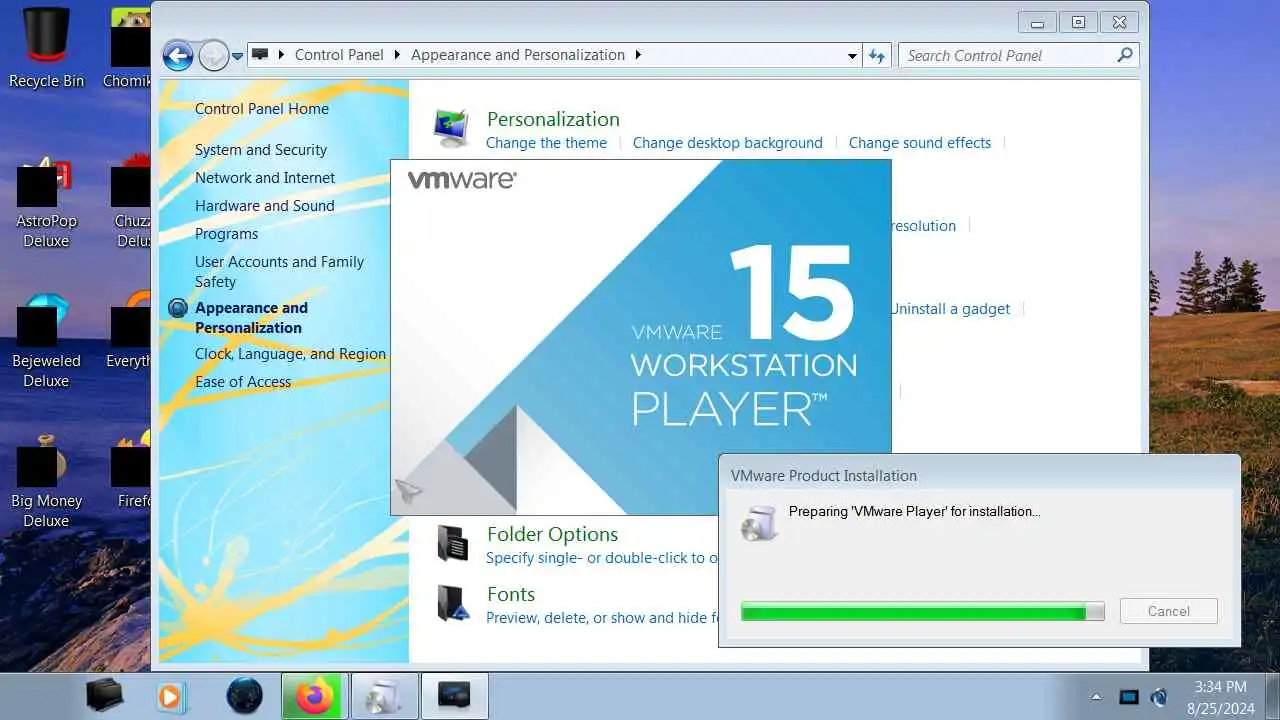Click the monitor icon in system tray
The width and height of the screenshot is (1280, 720).
coord(1128,697)
